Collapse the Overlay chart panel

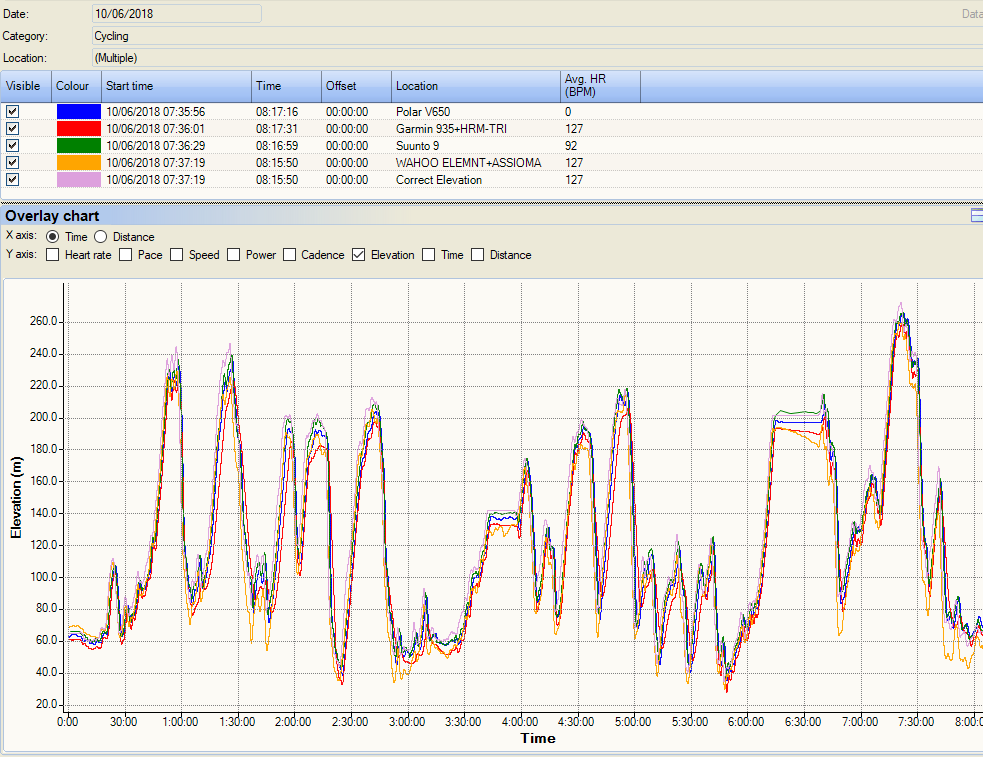pyautogui.click(x=977, y=215)
